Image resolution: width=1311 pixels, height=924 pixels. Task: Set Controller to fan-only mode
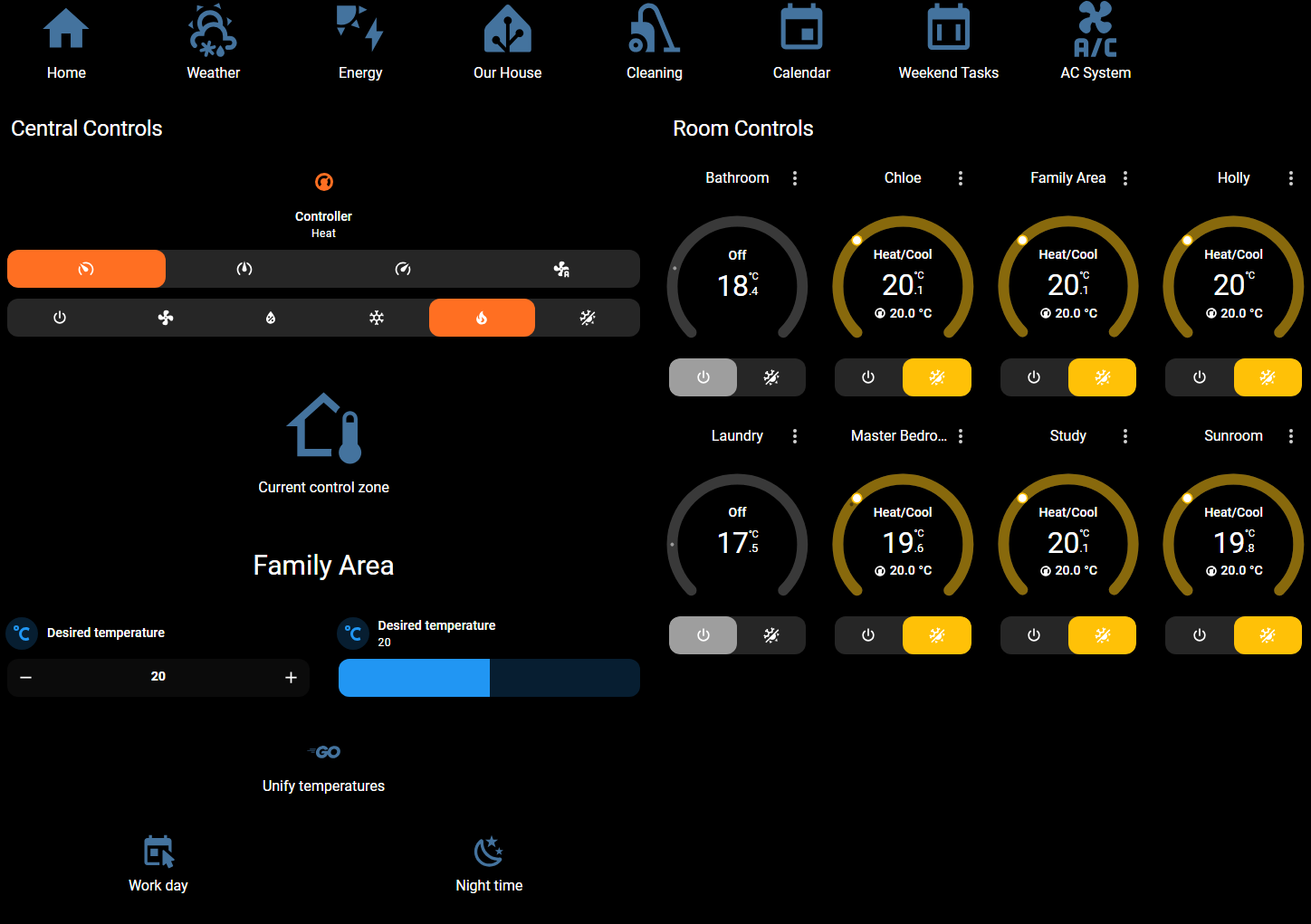[166, 318]
